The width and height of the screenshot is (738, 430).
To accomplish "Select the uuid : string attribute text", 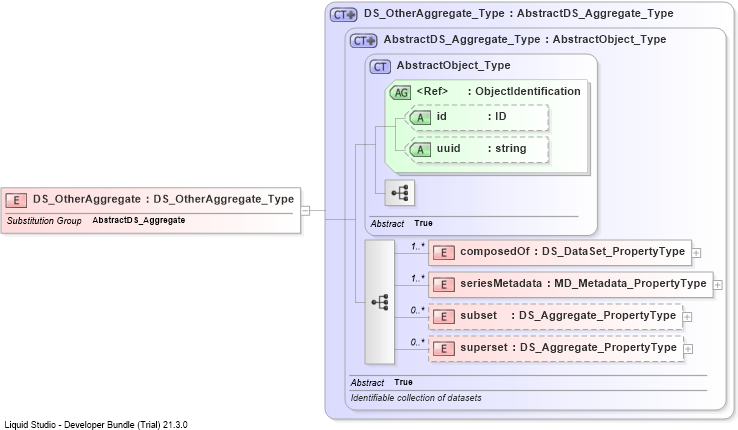I will [481, 149].
